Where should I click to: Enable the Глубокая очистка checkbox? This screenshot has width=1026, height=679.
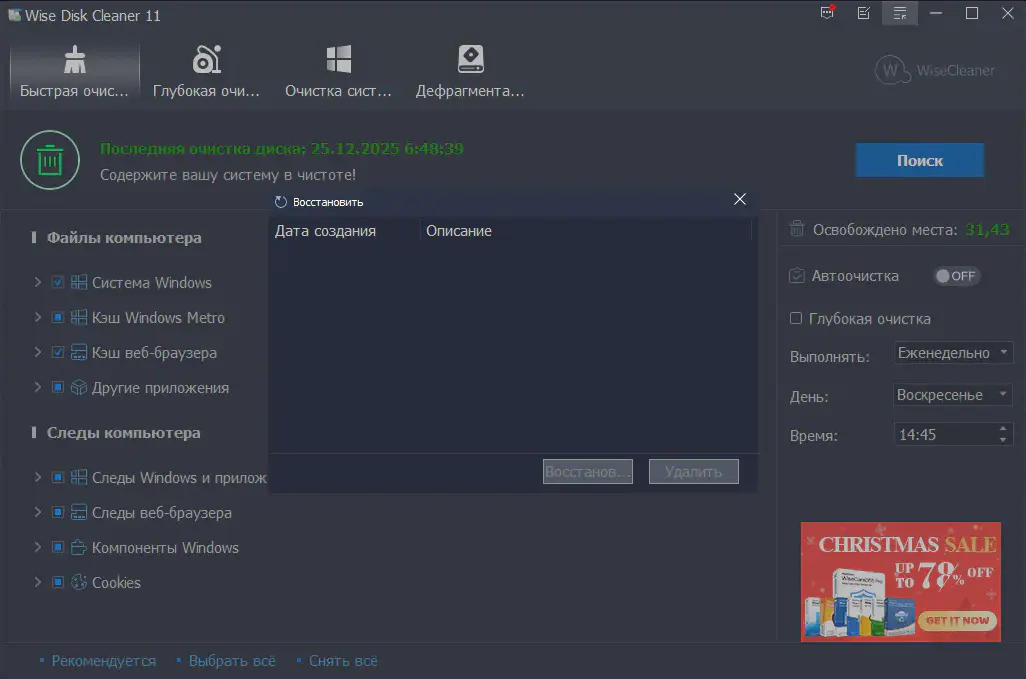pyautogui.click(x=796, y=319)
